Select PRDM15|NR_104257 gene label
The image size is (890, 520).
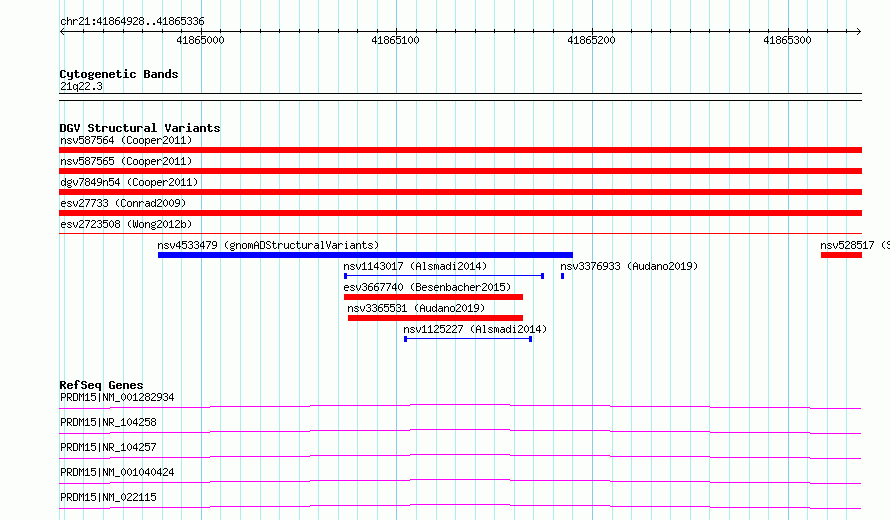(x=108, y=447)
